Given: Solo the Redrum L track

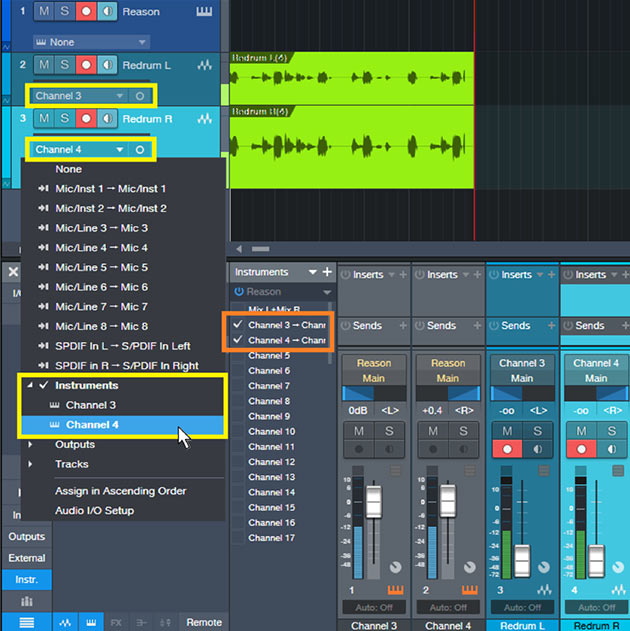Looking at the screenshot, I should point(65,65).
